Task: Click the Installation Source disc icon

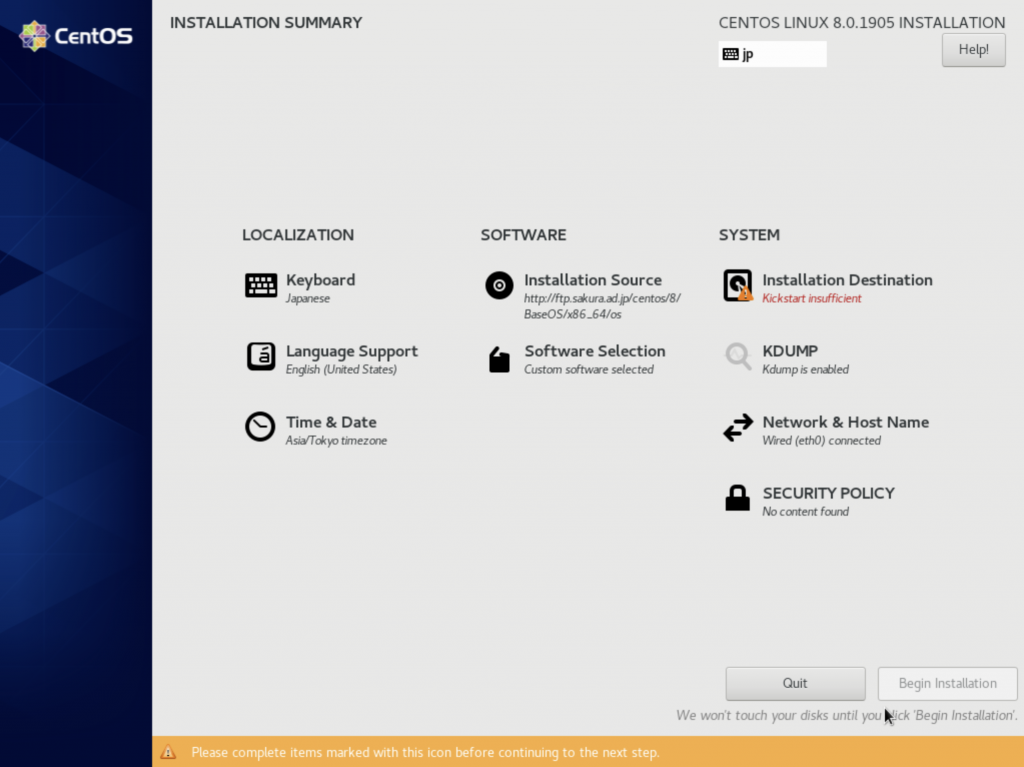Action: [x=499, y=286]
